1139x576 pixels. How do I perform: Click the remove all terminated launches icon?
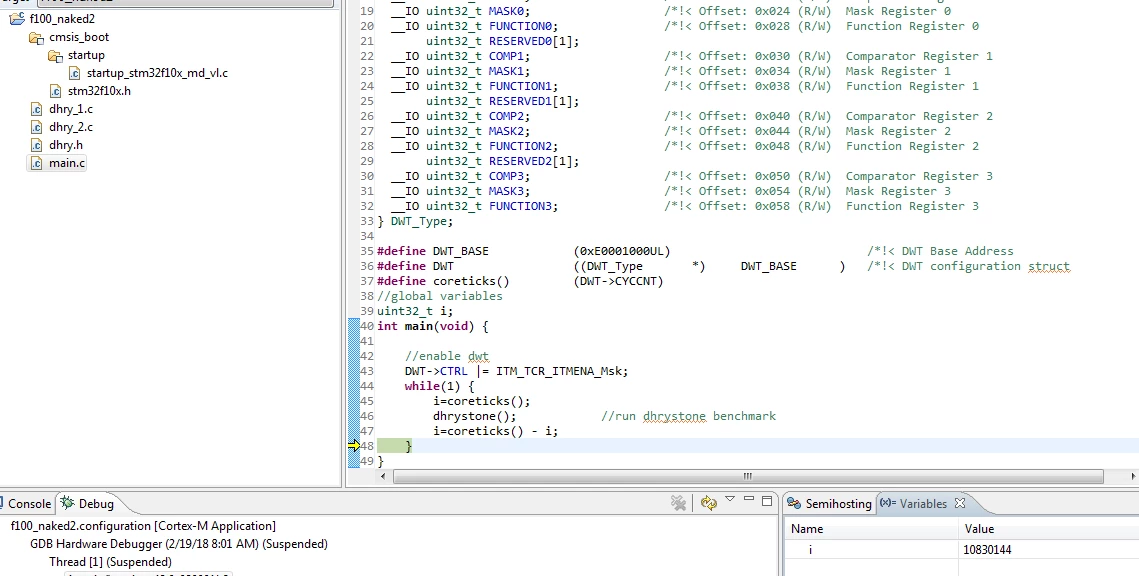point(678,503)
